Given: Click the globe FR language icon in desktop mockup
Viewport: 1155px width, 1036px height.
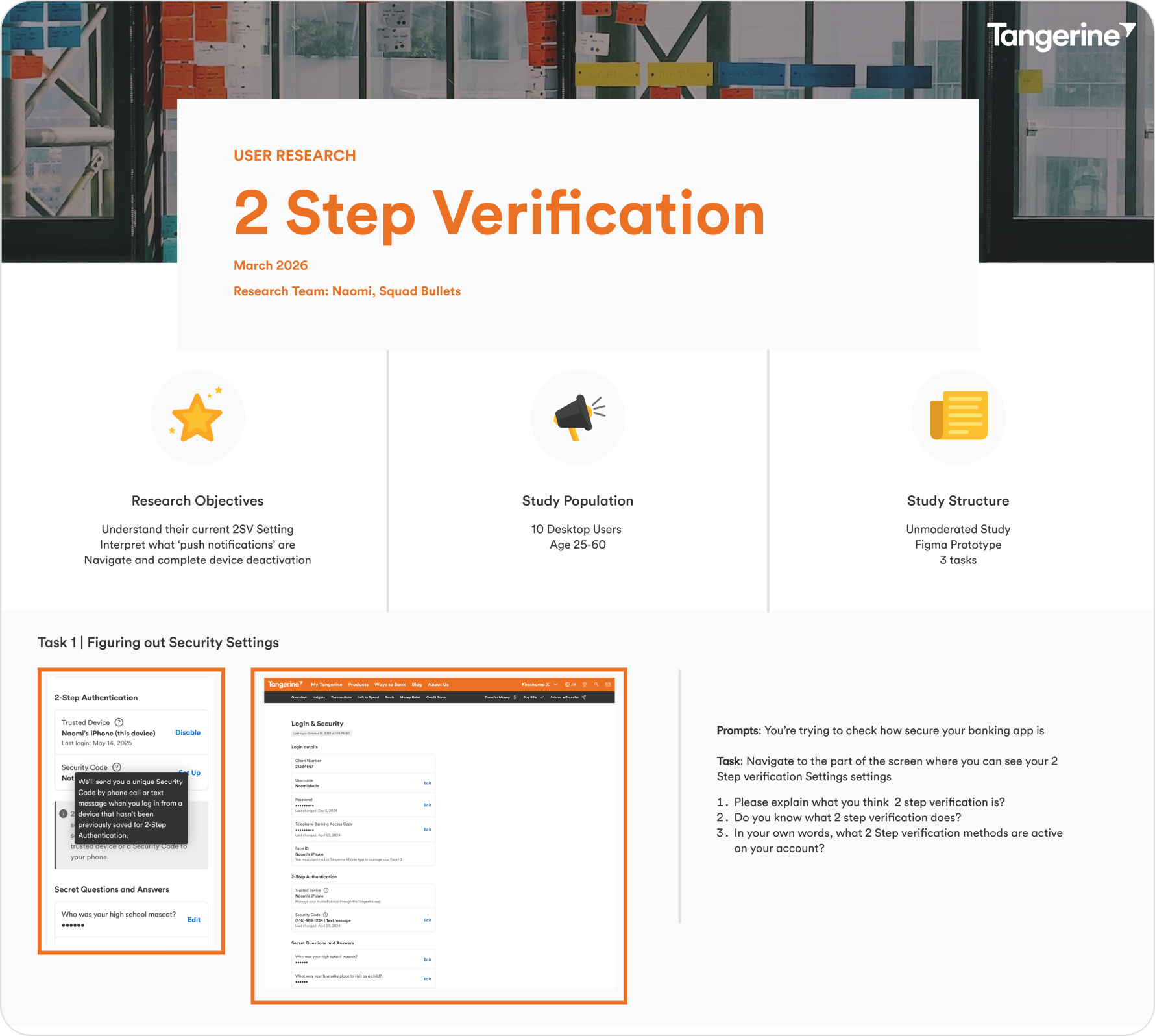Looking at the screenshot, I should coord(570,684).
